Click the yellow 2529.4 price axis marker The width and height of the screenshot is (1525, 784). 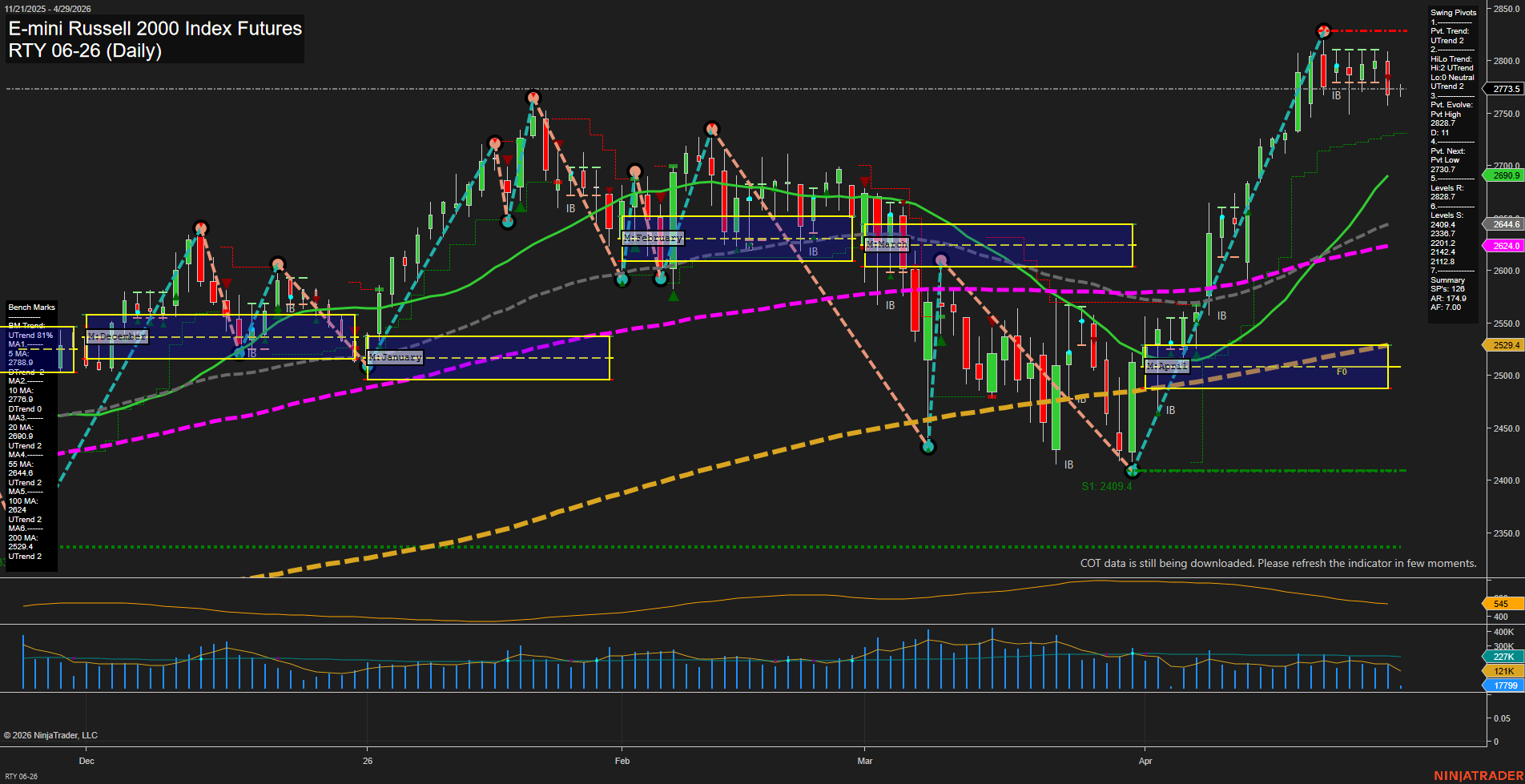click(1505, 345)
